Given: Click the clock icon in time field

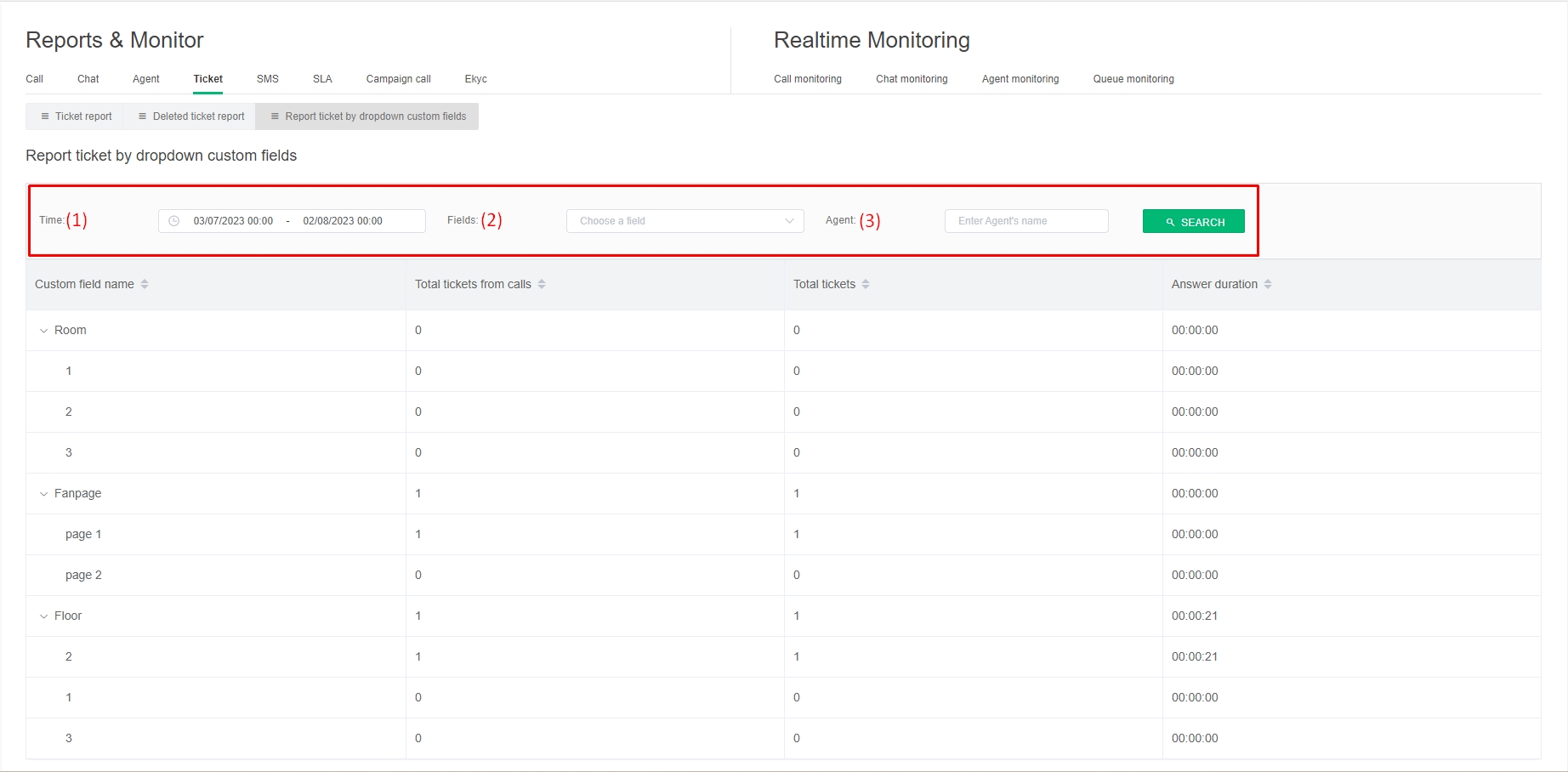Looking at the screenshot, I should click(174, 221).
